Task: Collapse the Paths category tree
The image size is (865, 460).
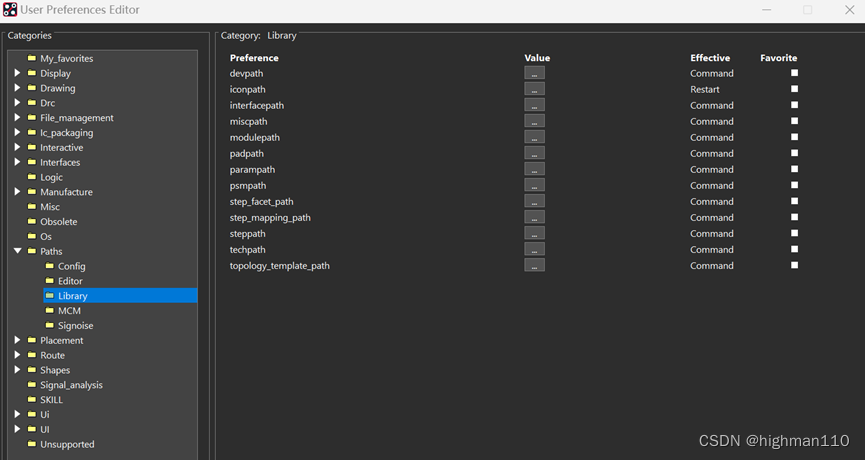Action: click(17, 251)
